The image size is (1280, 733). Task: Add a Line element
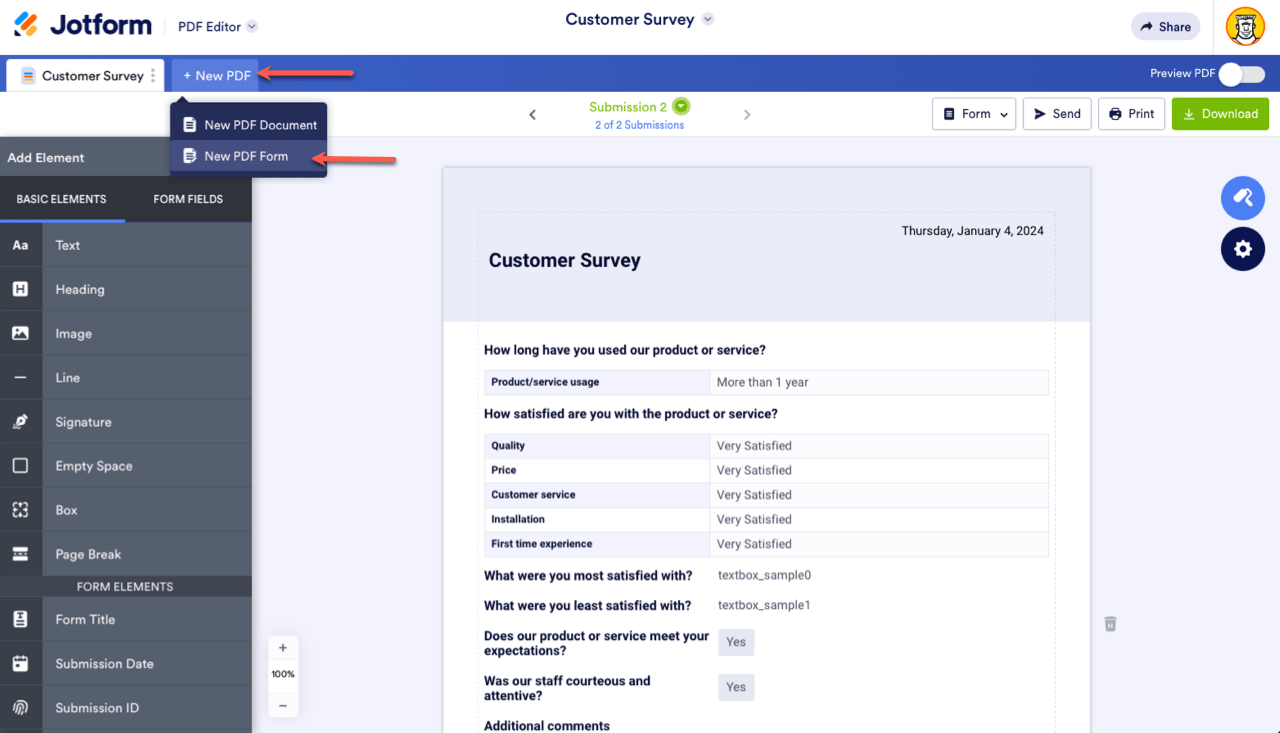(126, 377)
